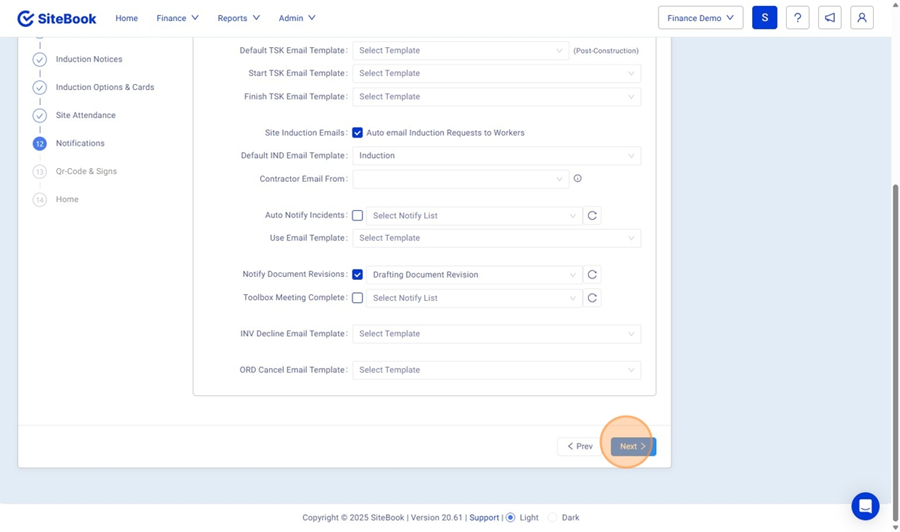Click the announcements megaphone icon

[829, 18]
